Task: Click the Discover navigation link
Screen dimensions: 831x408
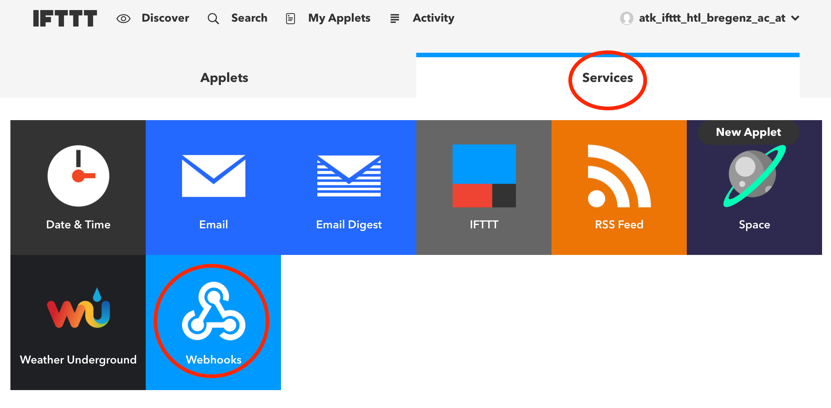Action: (x=165, y=18)
